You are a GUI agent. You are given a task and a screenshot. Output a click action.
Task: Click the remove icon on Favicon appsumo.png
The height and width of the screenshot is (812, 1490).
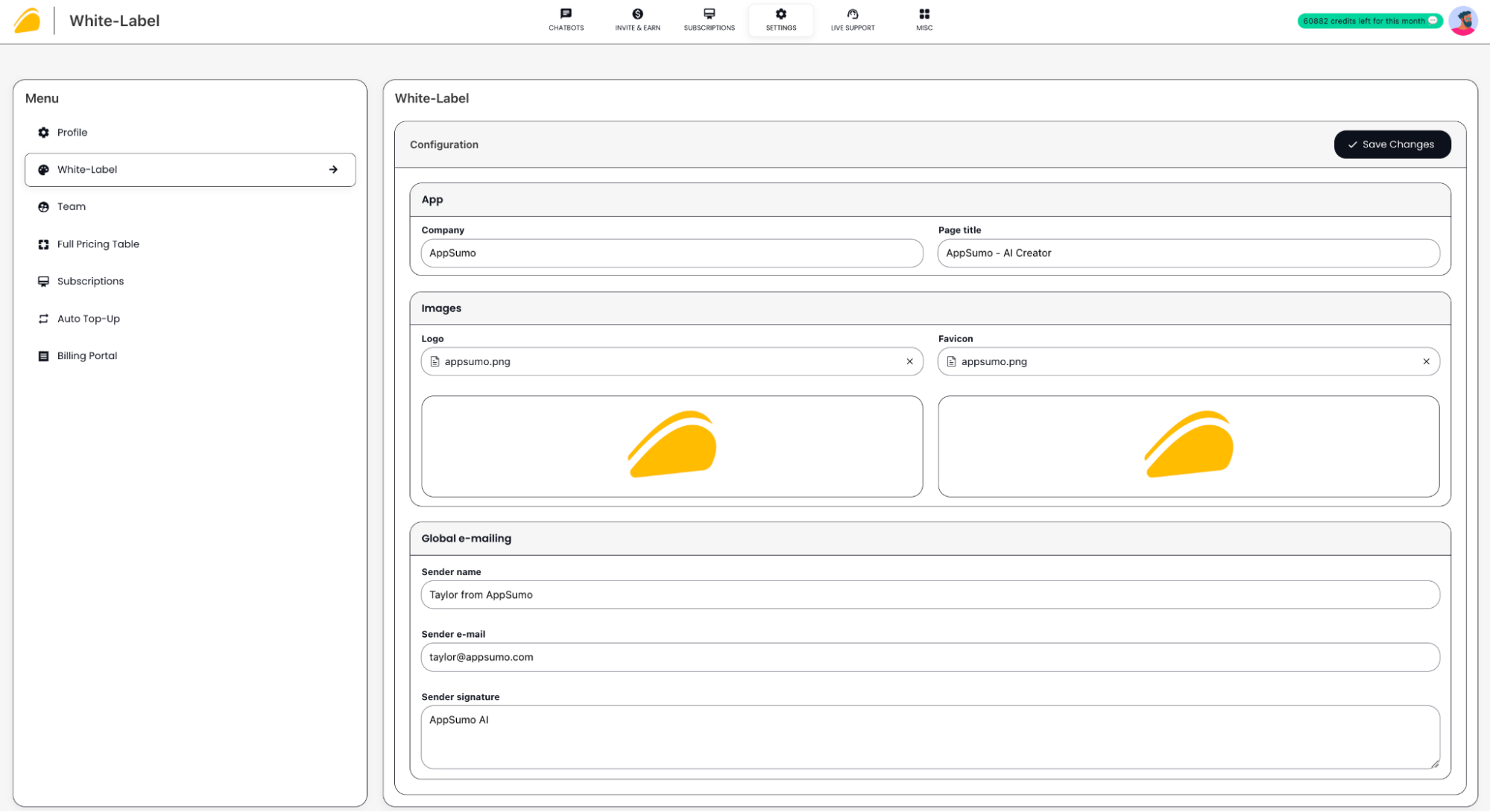click(1427, 361)
